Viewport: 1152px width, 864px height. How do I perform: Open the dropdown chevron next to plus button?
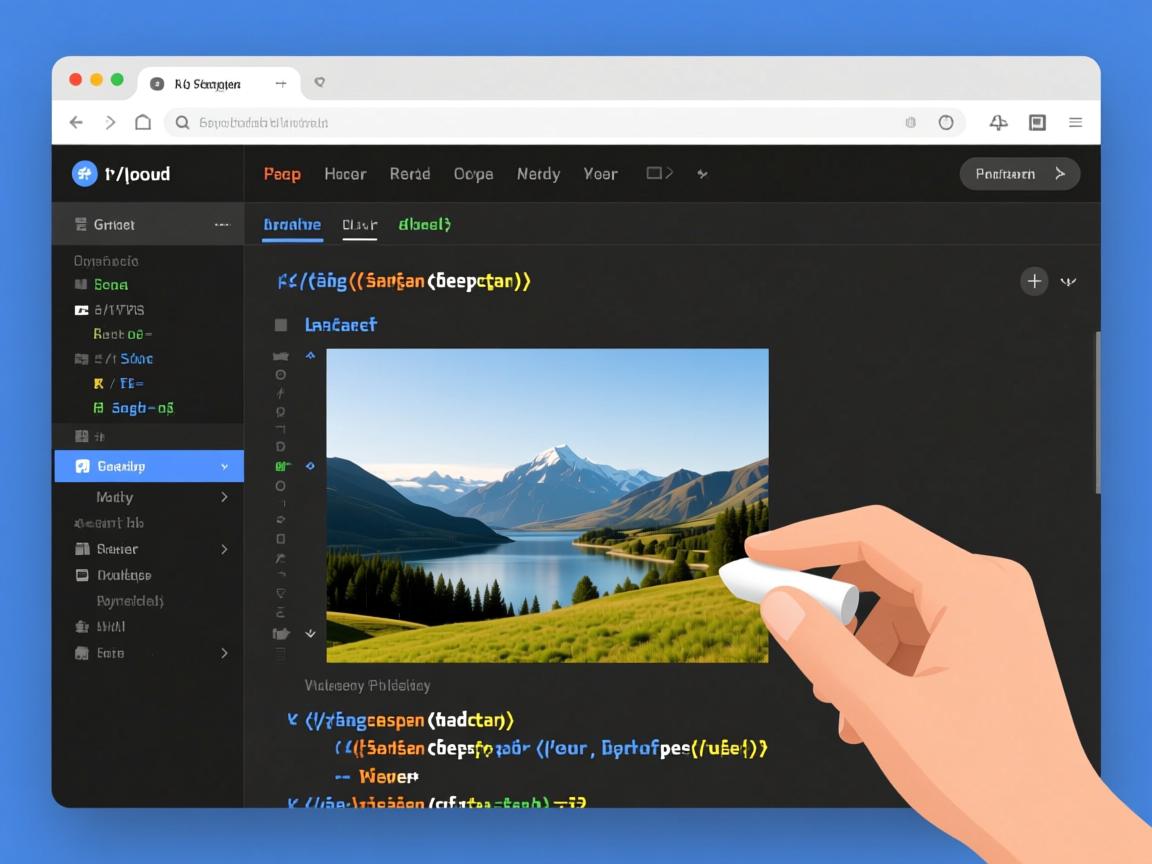click(1068, 282)
